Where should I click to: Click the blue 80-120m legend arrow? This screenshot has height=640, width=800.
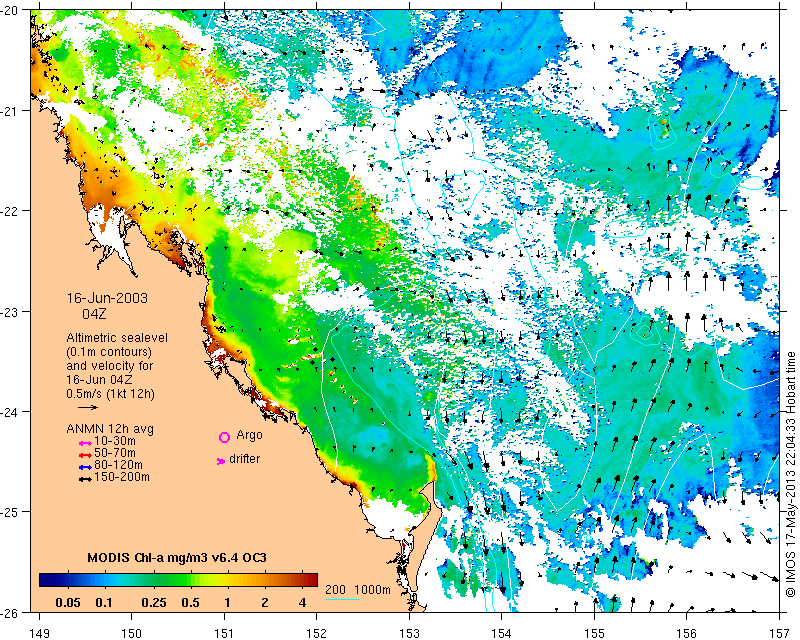tap(85, 467)
